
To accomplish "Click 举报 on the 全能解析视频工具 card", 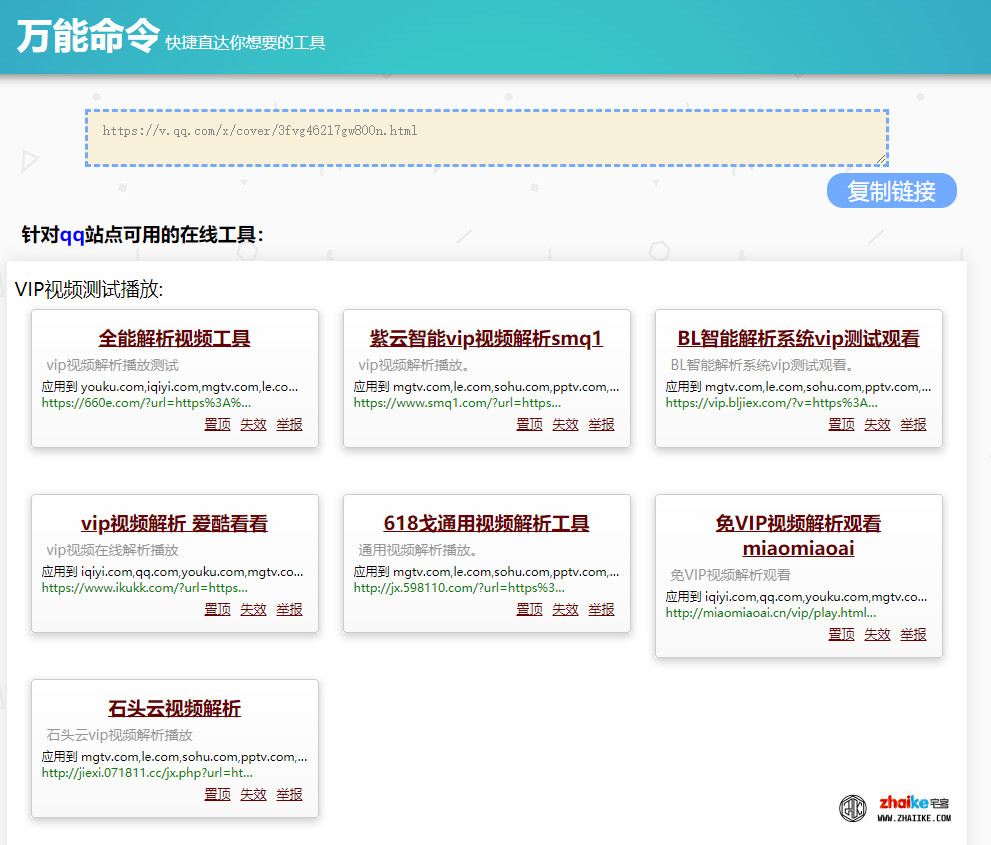I will [x=289, y=424].
